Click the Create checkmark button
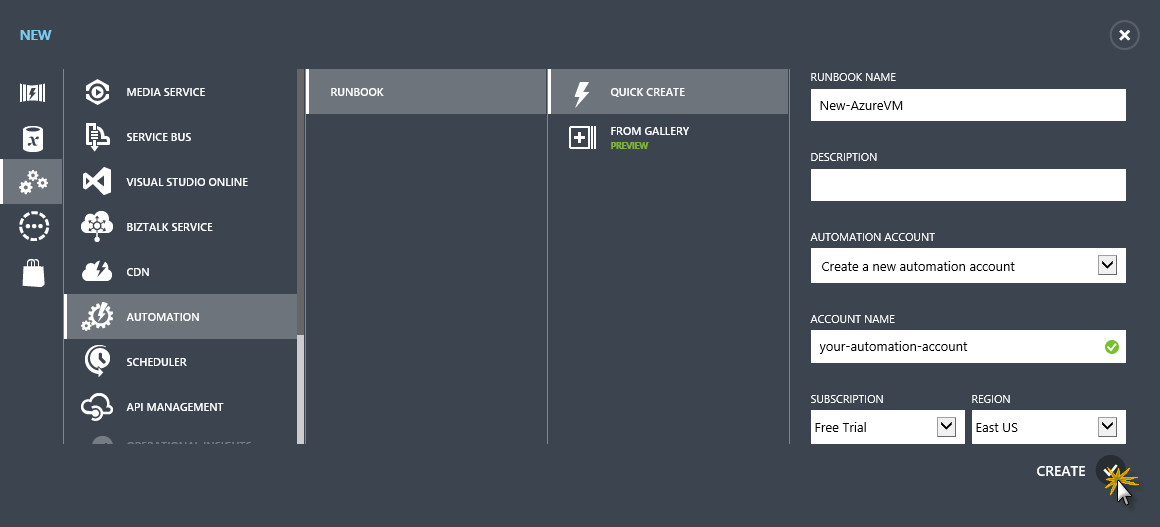The width and height of the screenshot is (1160, 527). (x=1110, y=471)
